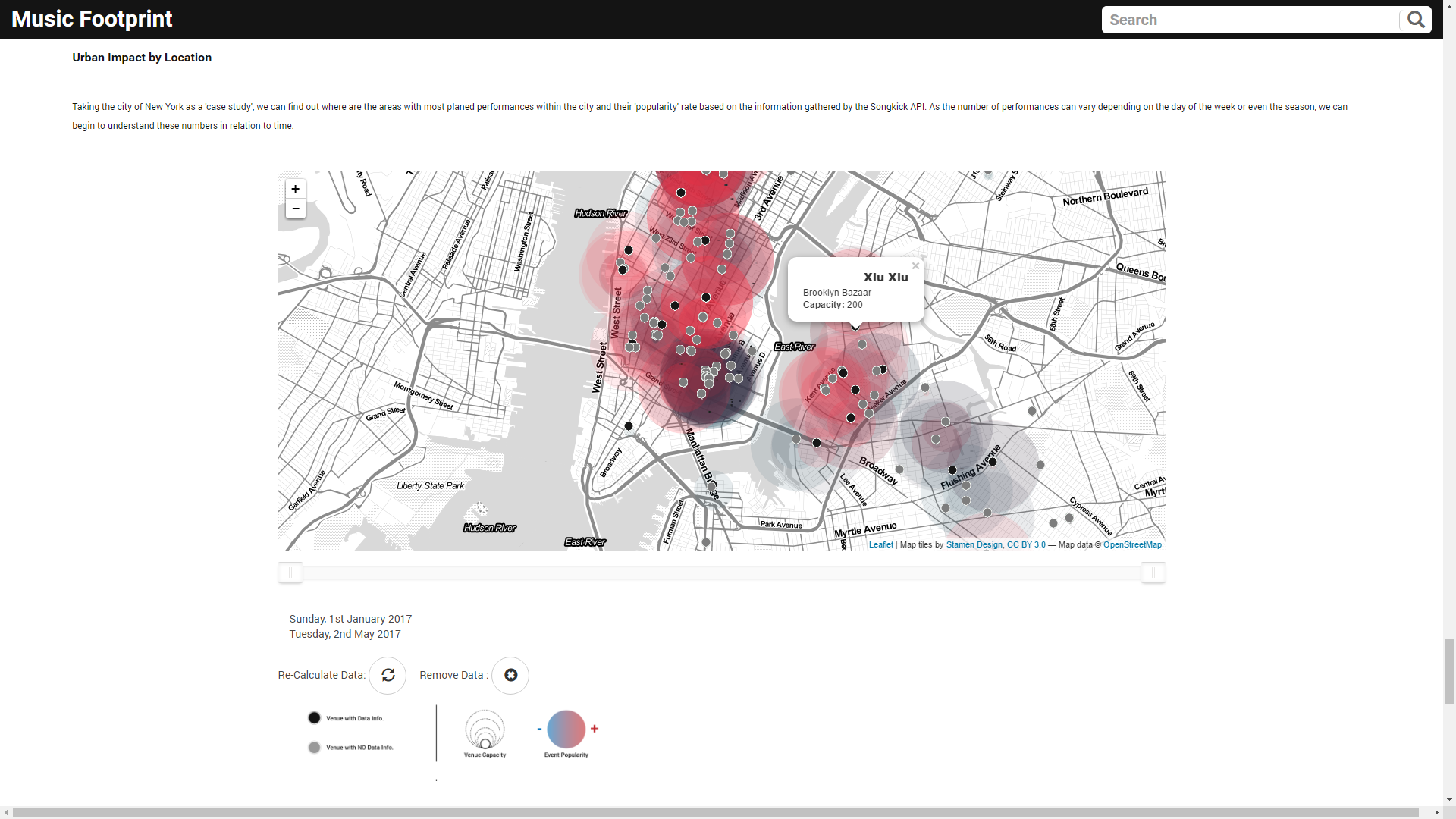Zoom out on the map
Screen dimensions: 1456x819
[x=296, y=209]
